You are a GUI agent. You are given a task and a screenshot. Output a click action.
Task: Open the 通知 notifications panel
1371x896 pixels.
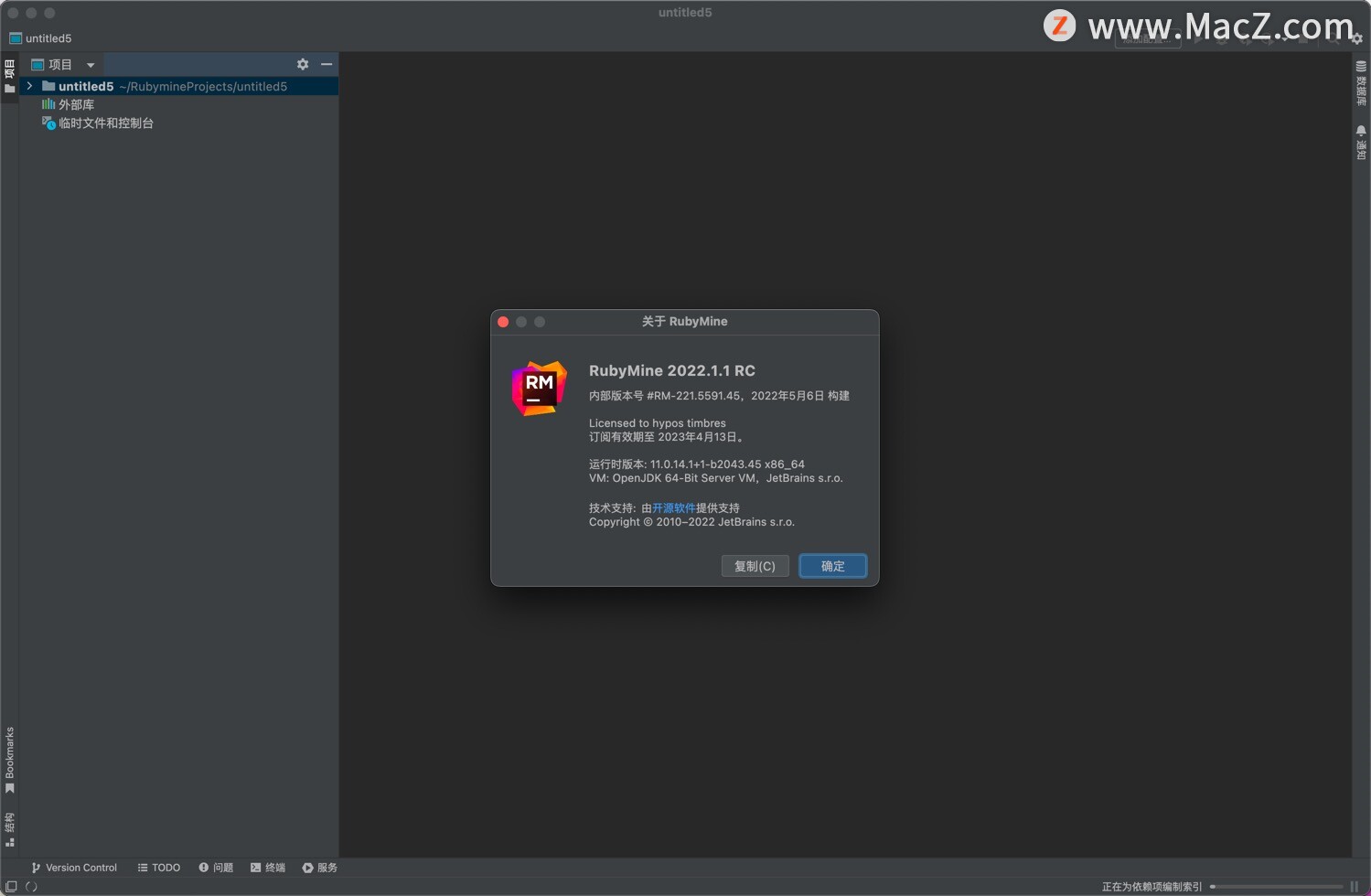tap(1361, 143)
